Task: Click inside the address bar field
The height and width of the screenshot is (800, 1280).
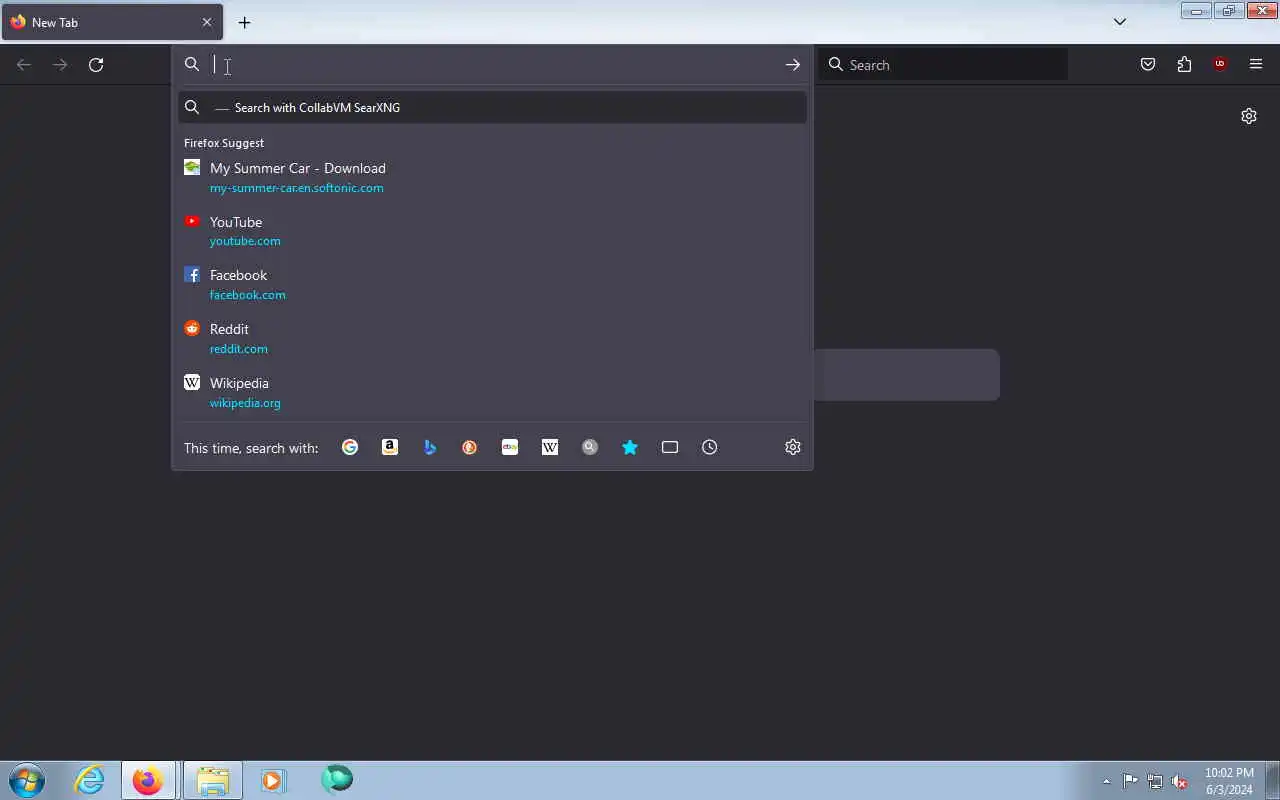Action: pyautogui.click(x=492, y=65)
